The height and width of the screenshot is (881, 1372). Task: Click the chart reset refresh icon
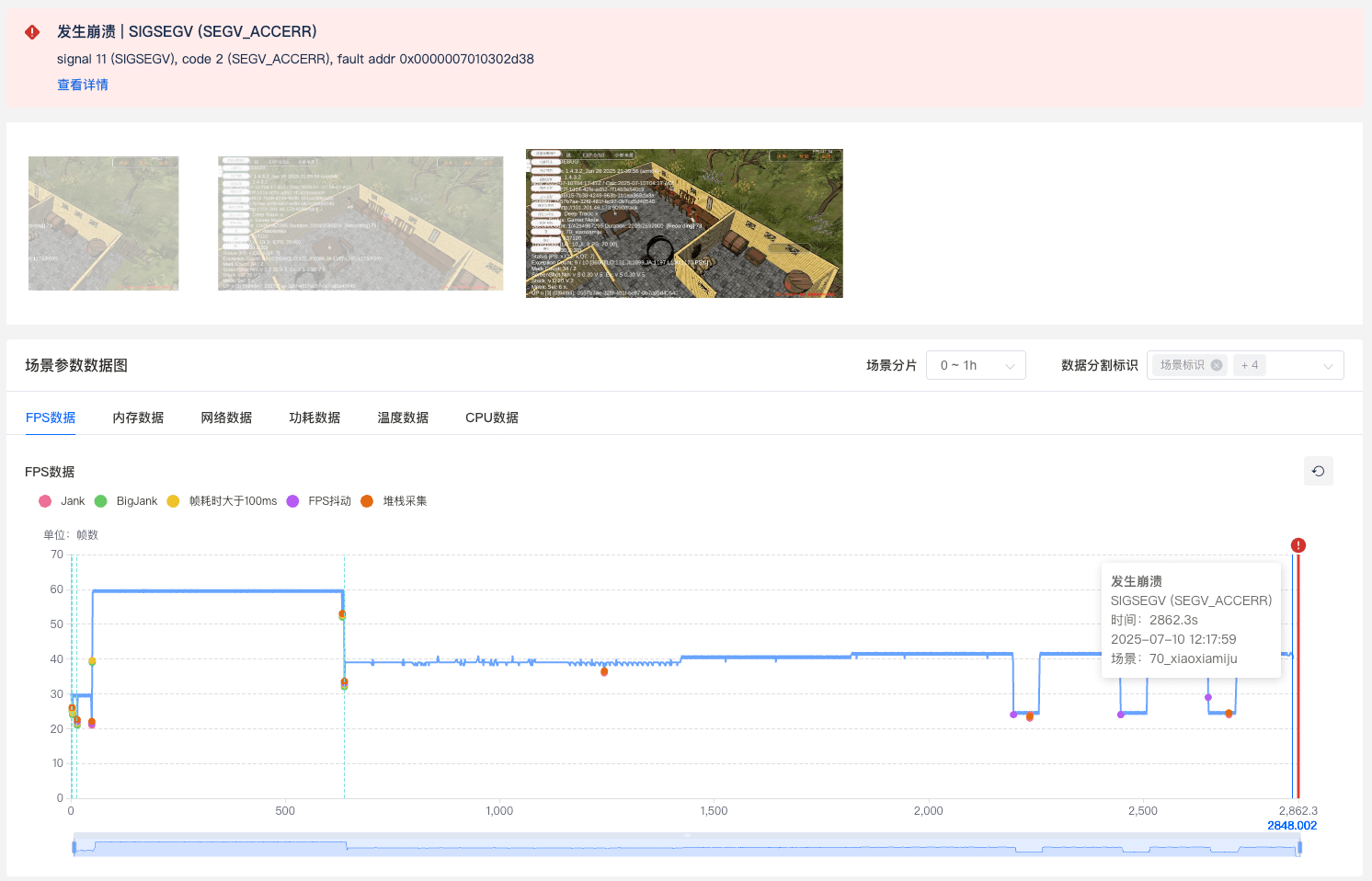pos(1318,471)
